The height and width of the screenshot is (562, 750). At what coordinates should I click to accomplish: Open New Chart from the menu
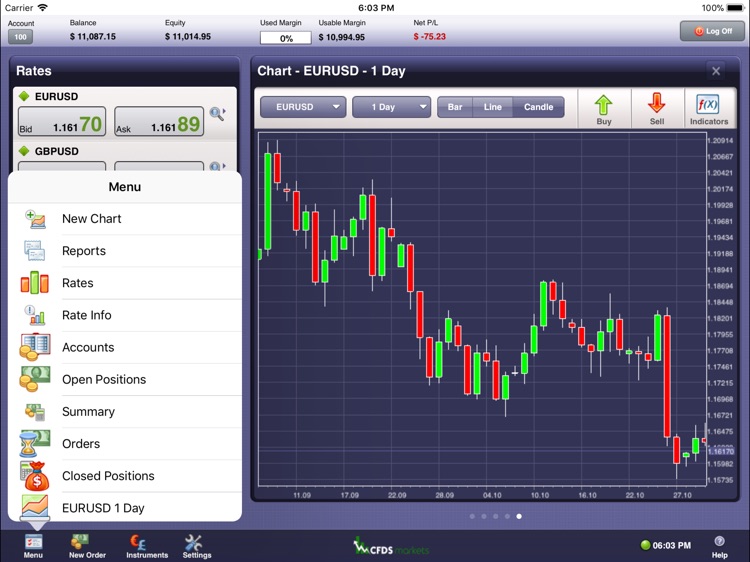[x=125, y=219]
